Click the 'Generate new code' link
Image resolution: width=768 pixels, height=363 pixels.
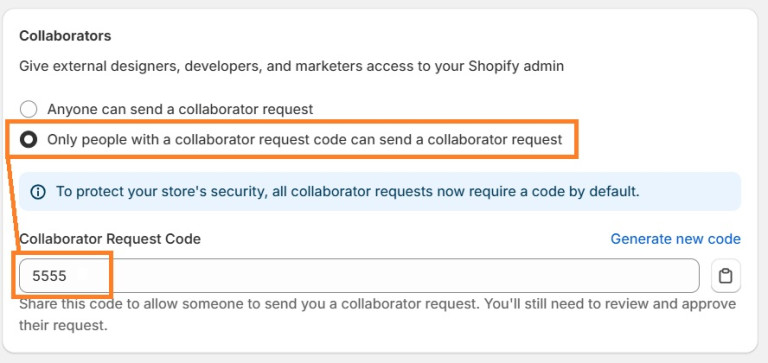pyautogui.click(x=675, y=239)
